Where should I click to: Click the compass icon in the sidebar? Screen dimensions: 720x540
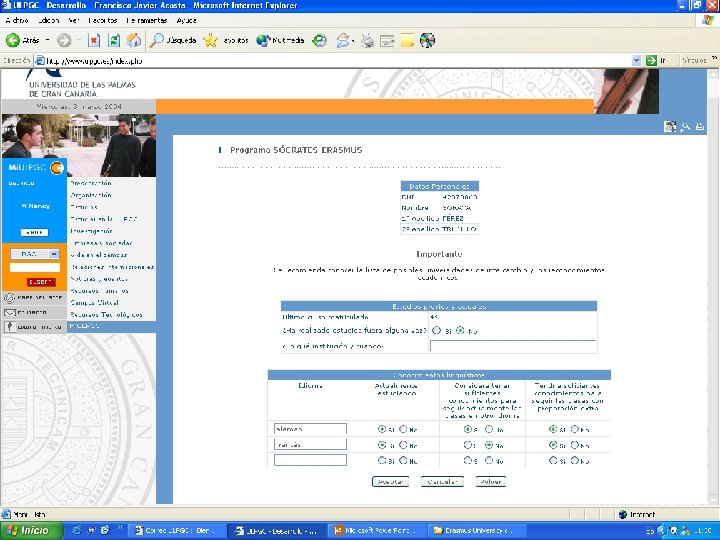tap(9, 298)
